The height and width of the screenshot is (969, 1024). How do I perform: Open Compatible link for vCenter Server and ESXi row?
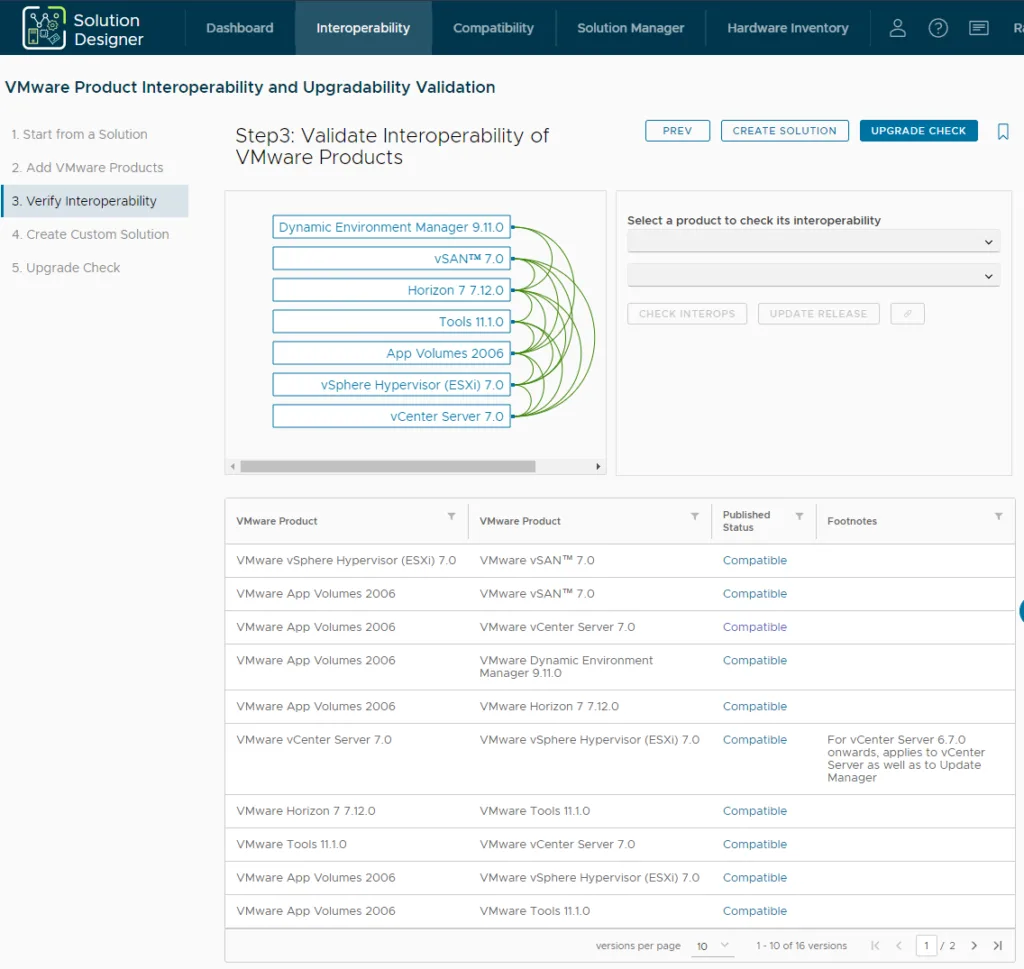click(x=754, y=740)
